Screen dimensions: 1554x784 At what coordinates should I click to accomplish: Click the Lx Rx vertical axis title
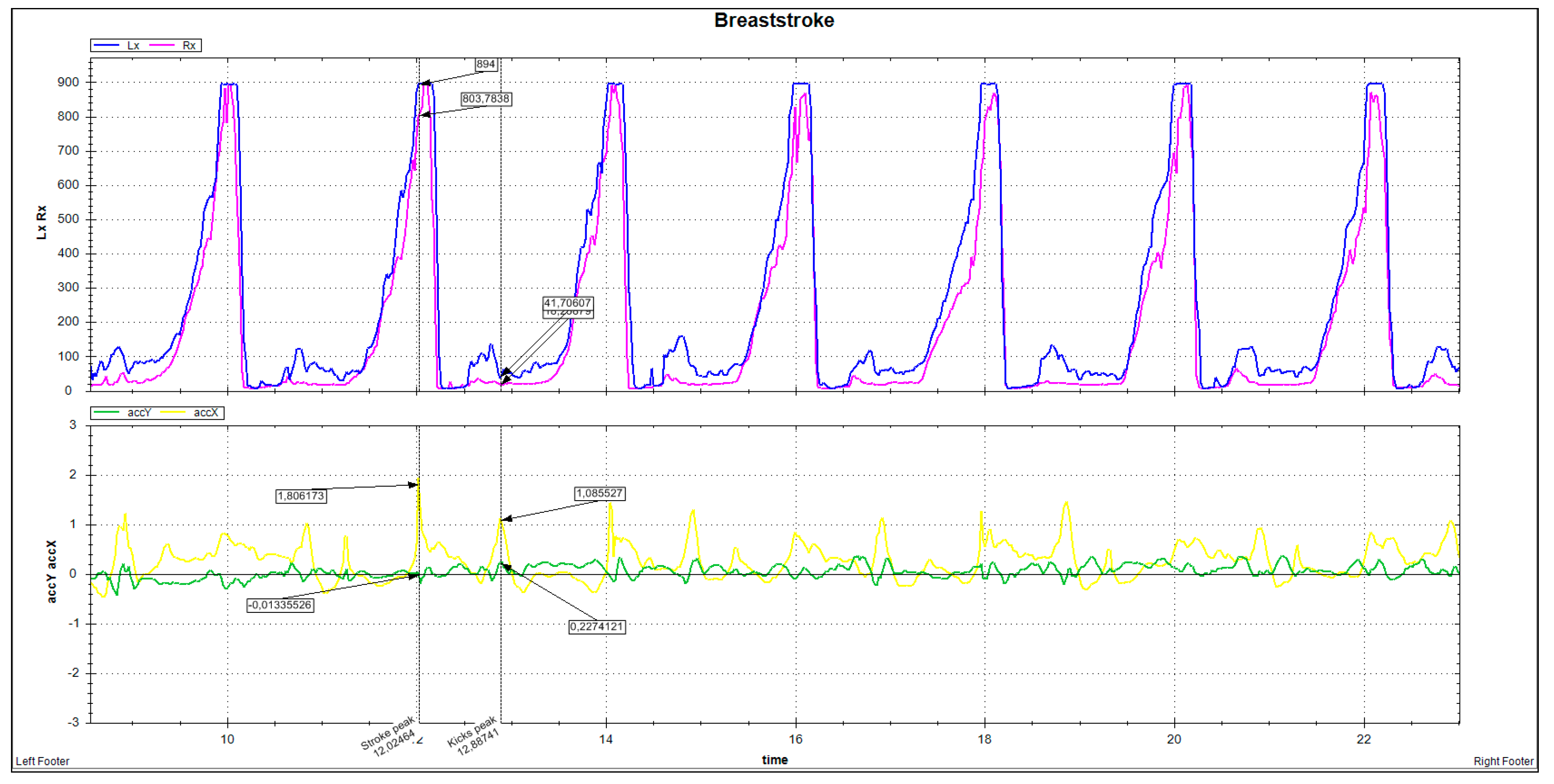pyautogui.click(x=42, y=223)
